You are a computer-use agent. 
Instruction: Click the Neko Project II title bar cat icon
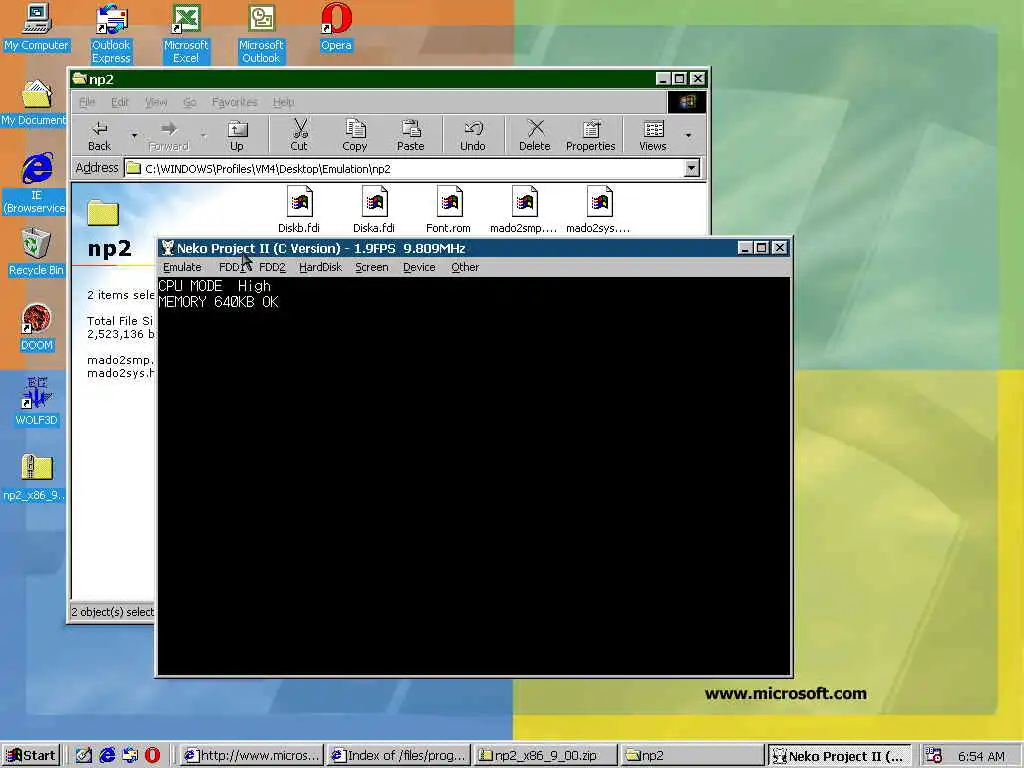point(168,248)
